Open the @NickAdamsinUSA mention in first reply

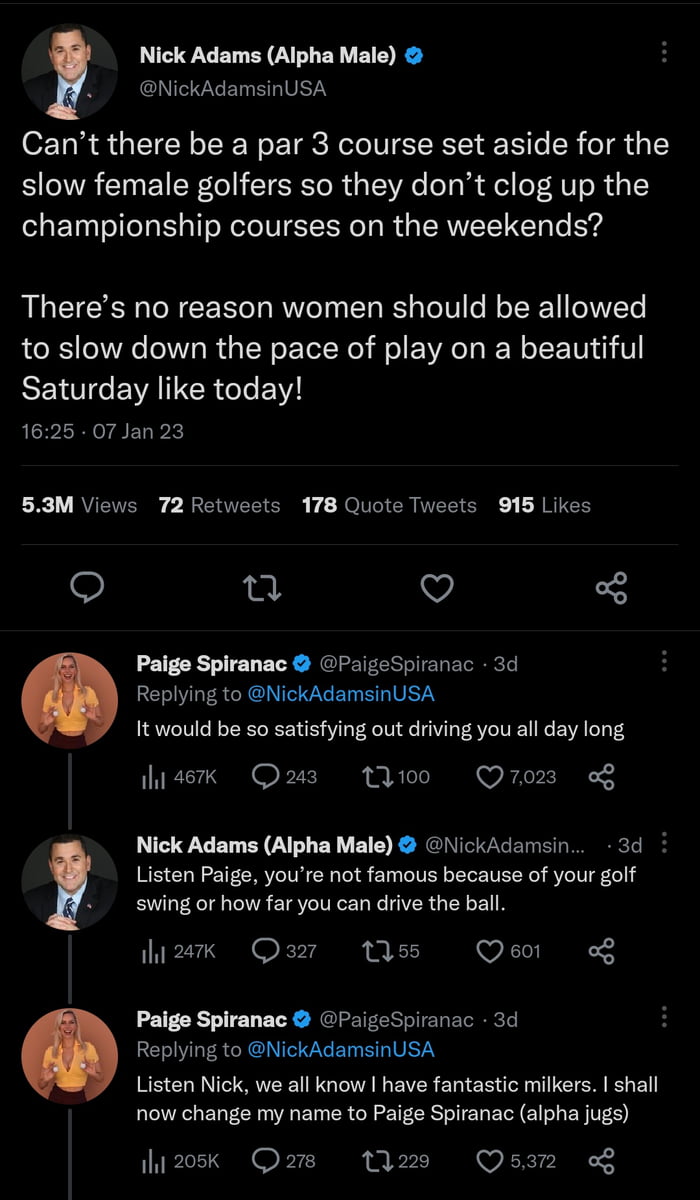(340, 694)
